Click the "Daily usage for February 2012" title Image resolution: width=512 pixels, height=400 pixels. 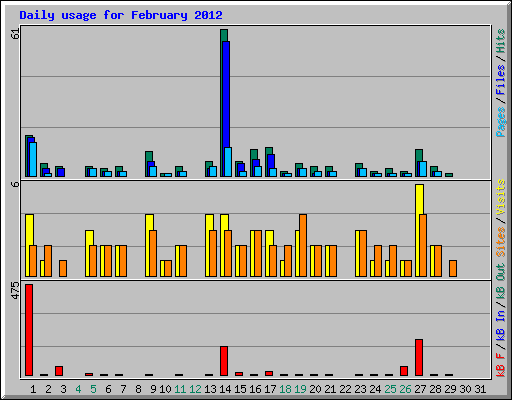tap(121, 16)
